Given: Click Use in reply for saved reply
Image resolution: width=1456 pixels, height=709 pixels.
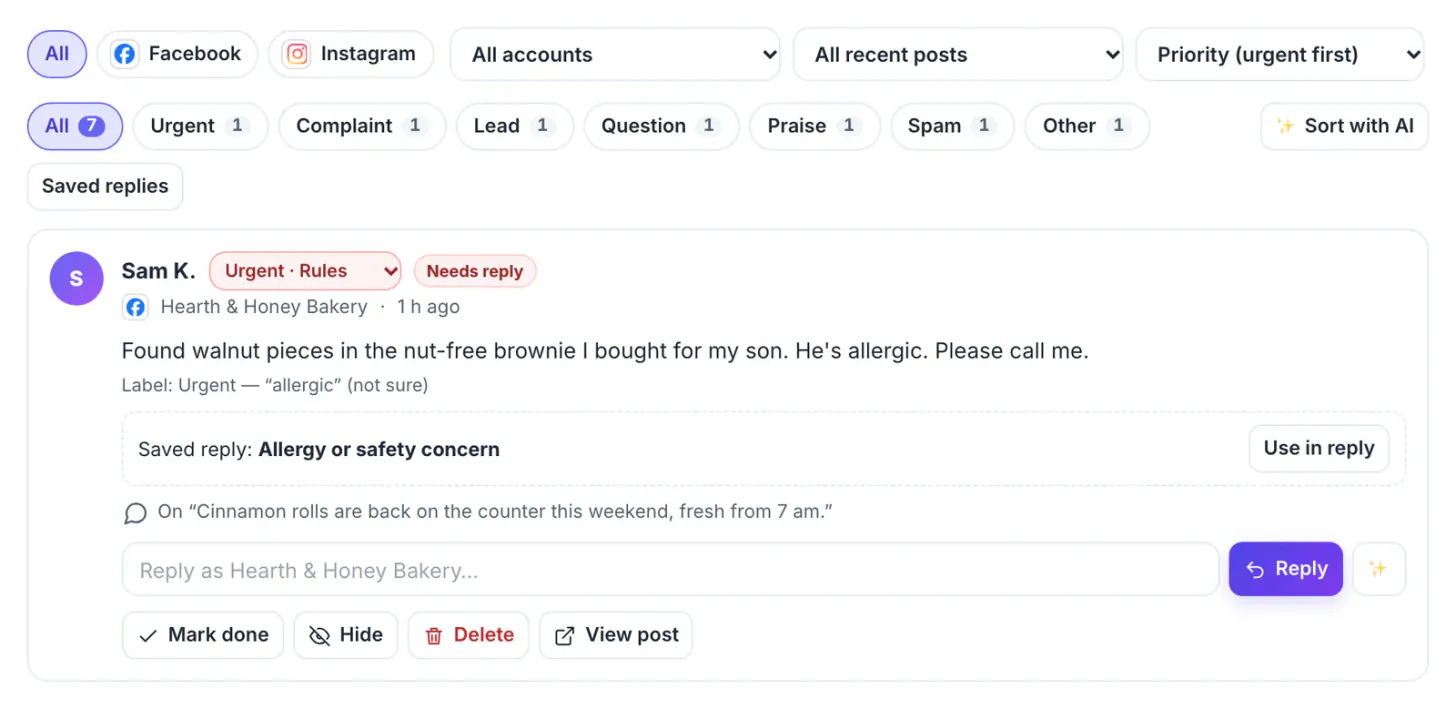Looking at the screenshot, I should (1319, 448).
